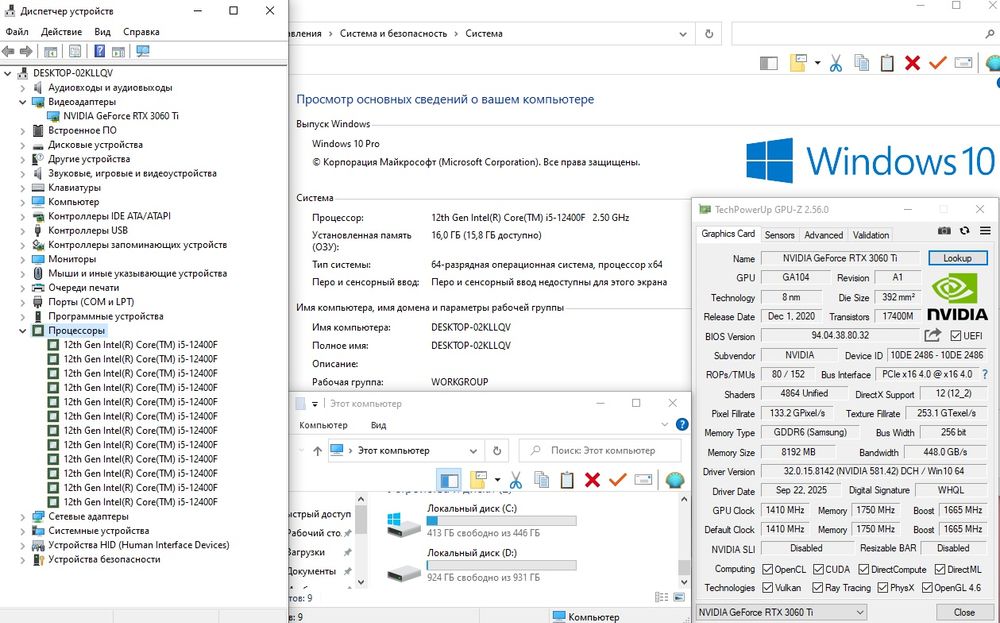Open the Справка menu

click(141, 32)
